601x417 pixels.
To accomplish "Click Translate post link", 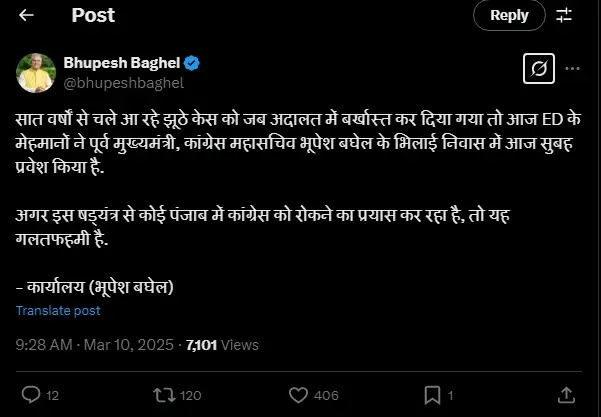I will tap(58, 310).
